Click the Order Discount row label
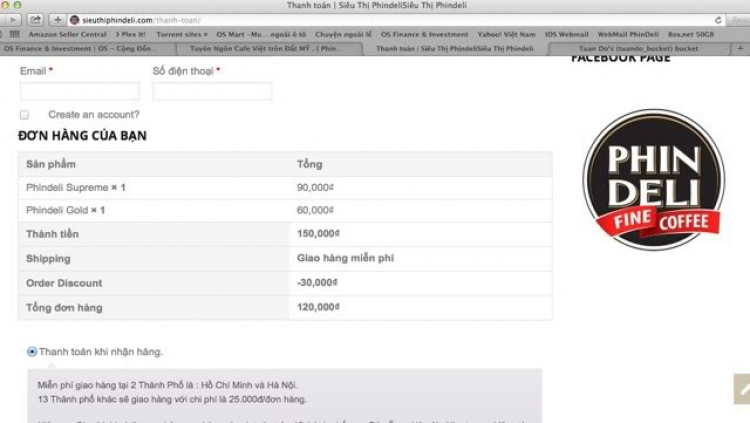 (x=64, y=283)
